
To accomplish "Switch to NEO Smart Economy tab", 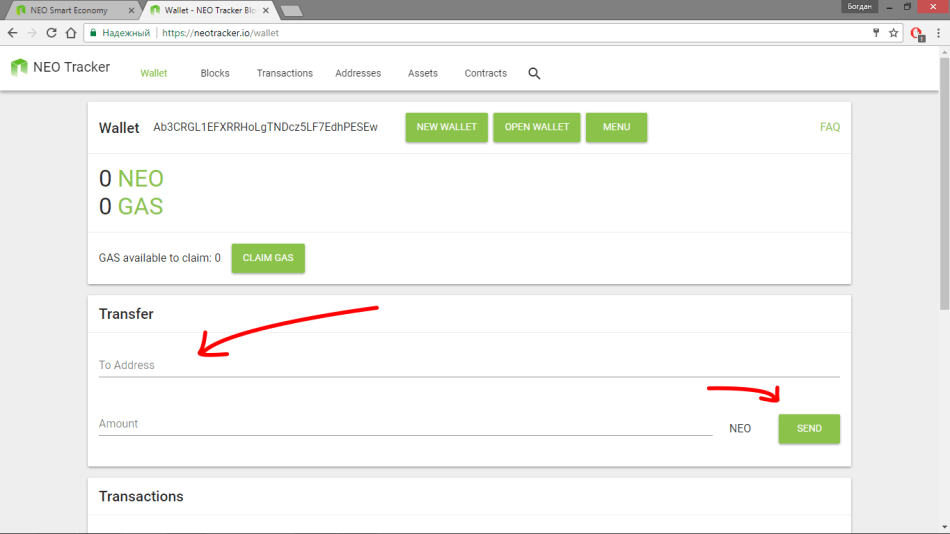I will 68,10.
